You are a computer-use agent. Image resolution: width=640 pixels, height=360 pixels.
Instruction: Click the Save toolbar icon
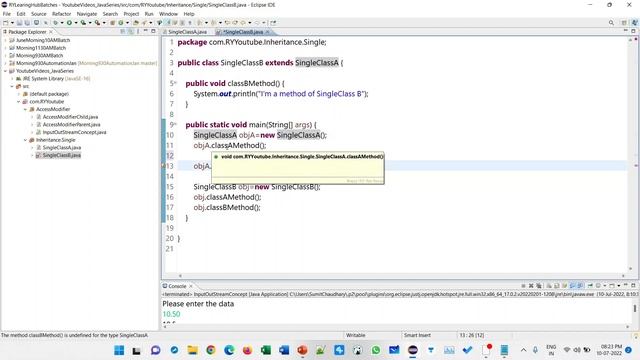pyautogui.click(x=19, y=23)
